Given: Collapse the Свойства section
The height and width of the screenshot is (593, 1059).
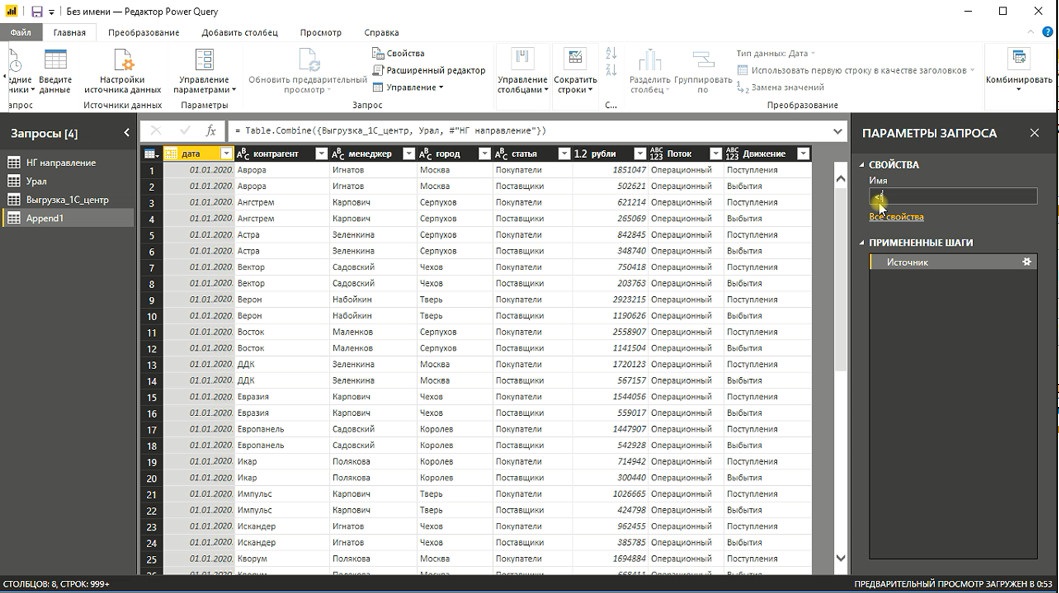Looking at the screenshot, I should [862, 165].
